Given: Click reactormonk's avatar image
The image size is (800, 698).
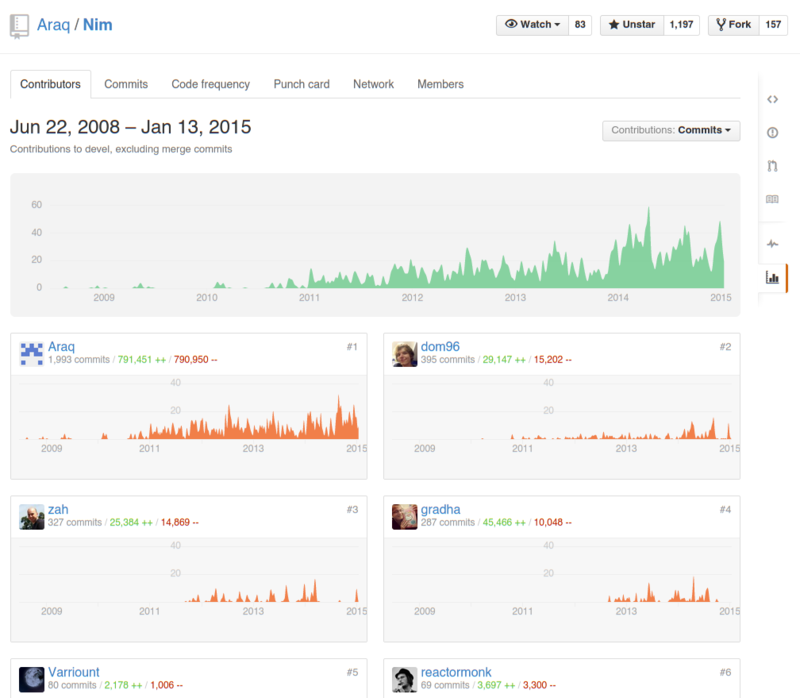Looking at the screenshot, I should tap(405, 680).
